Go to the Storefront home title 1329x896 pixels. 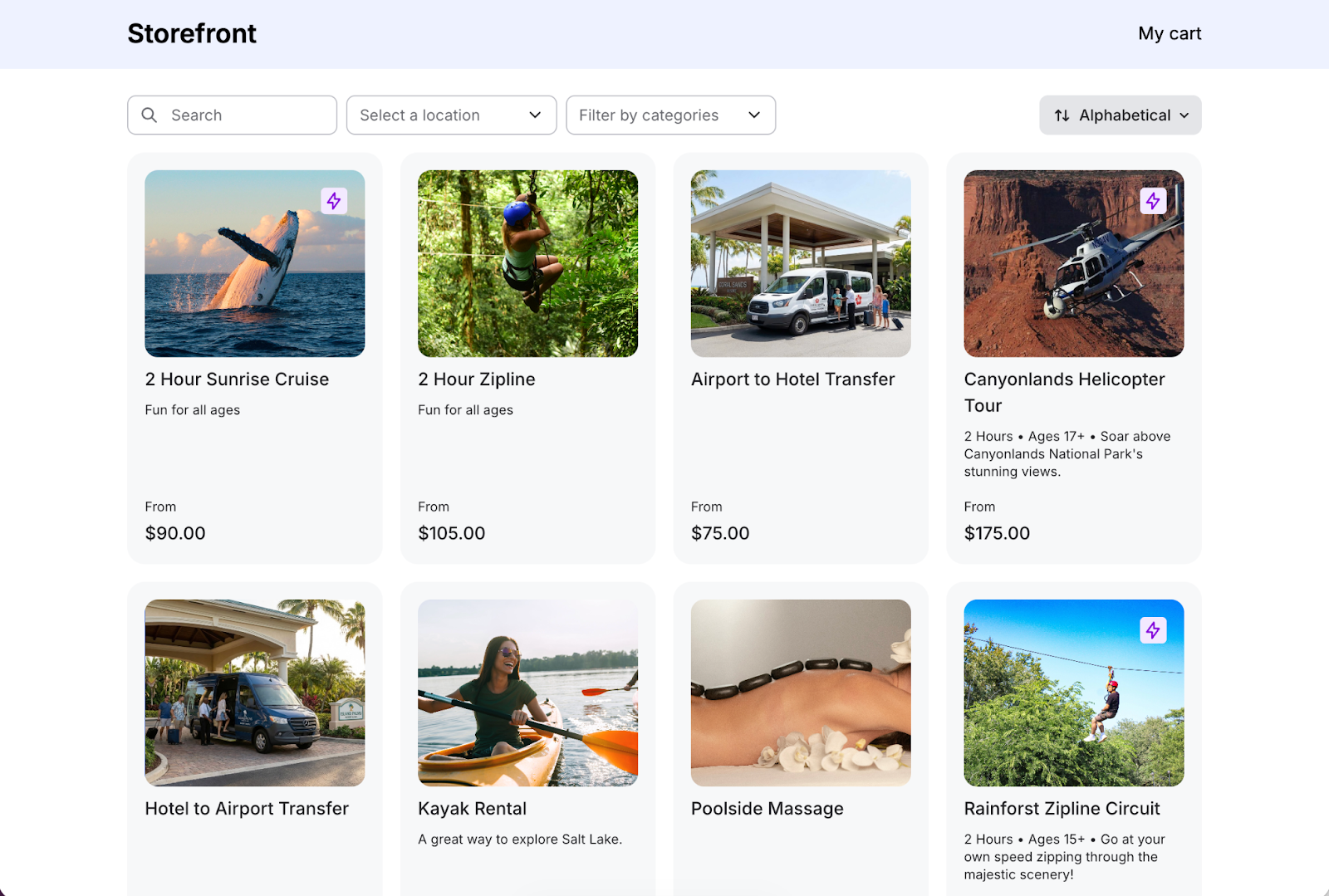pyautogui.click(x=192, y=34)
